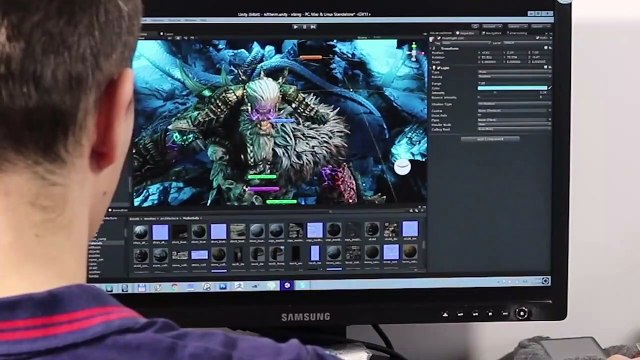Screen dimensions: 640x360
Task: Switch to the Navigation tab
Action: click(x=491, y=33)
